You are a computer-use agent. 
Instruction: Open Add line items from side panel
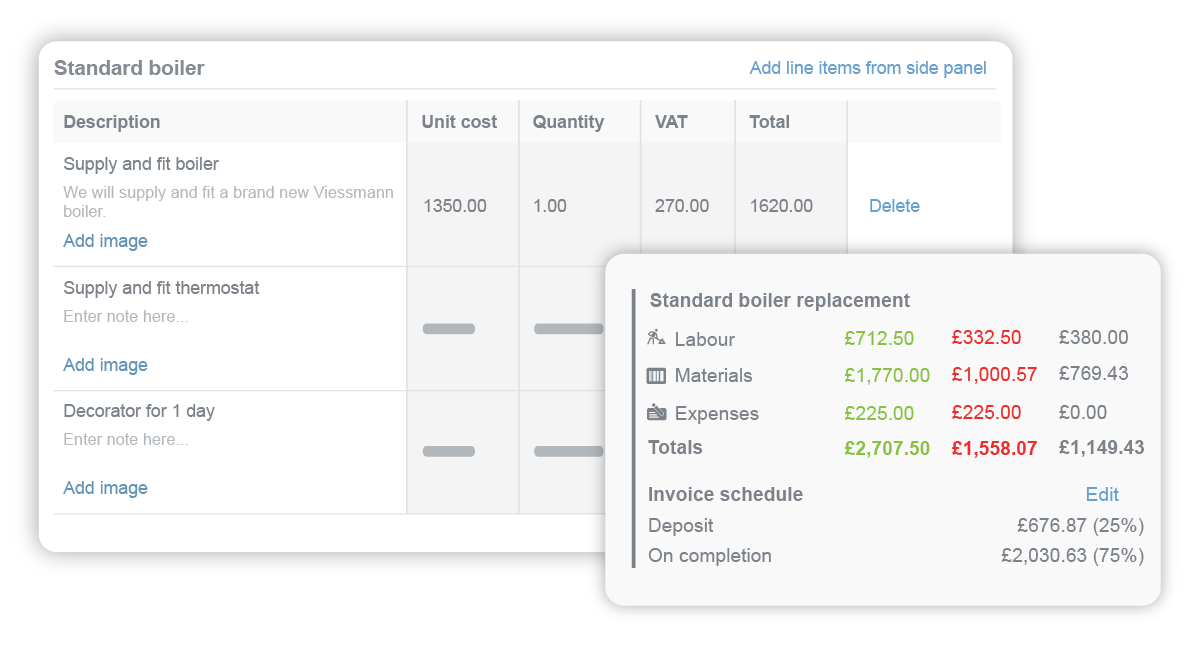[x=867, y=67]
